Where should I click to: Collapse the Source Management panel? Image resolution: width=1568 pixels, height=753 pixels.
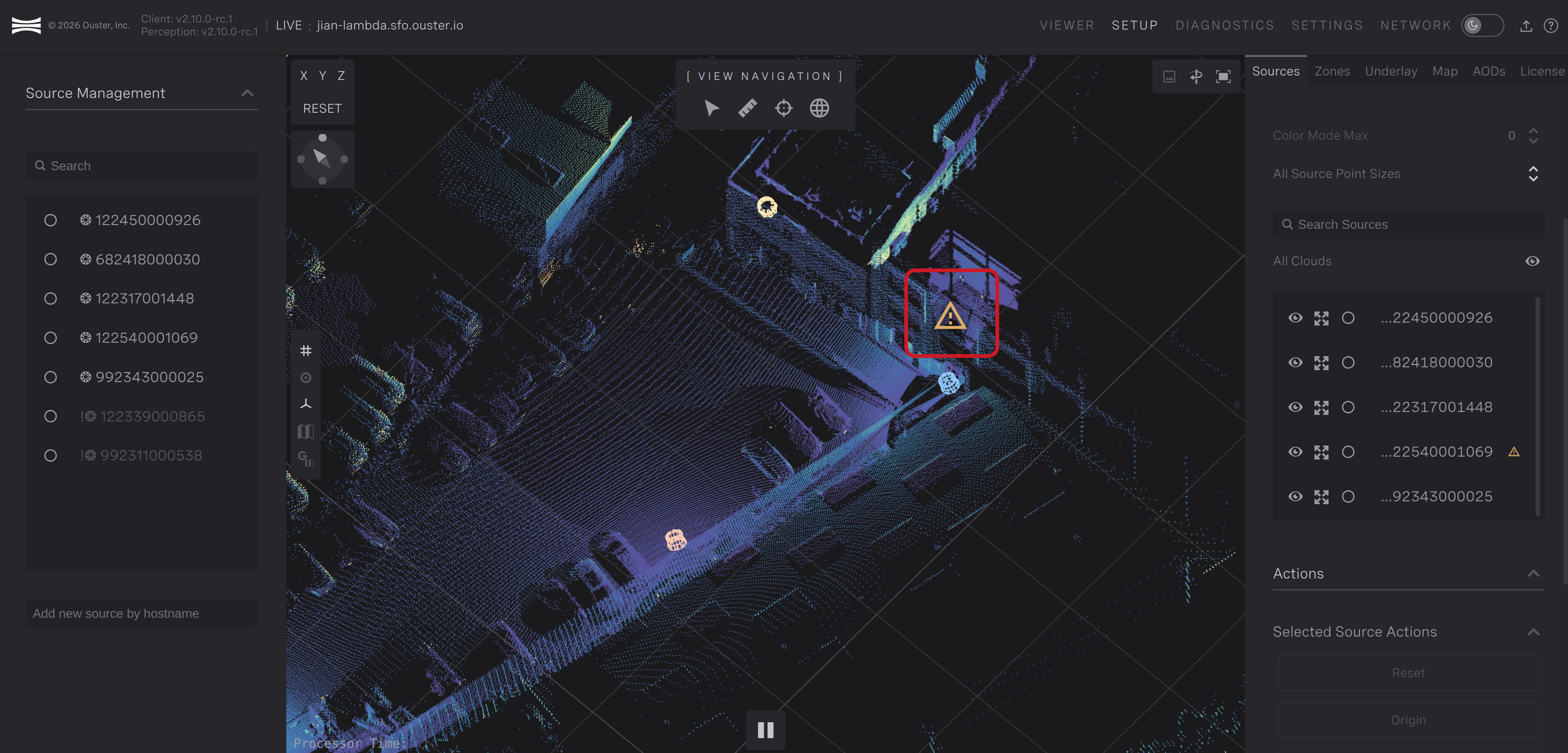pos(247,93)
